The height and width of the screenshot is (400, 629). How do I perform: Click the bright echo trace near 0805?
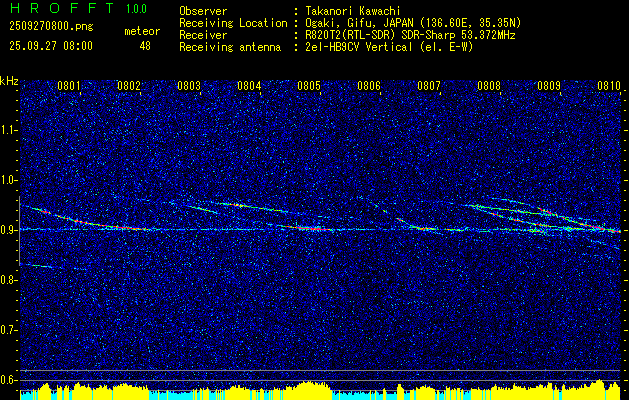click(x=309, y=228)
